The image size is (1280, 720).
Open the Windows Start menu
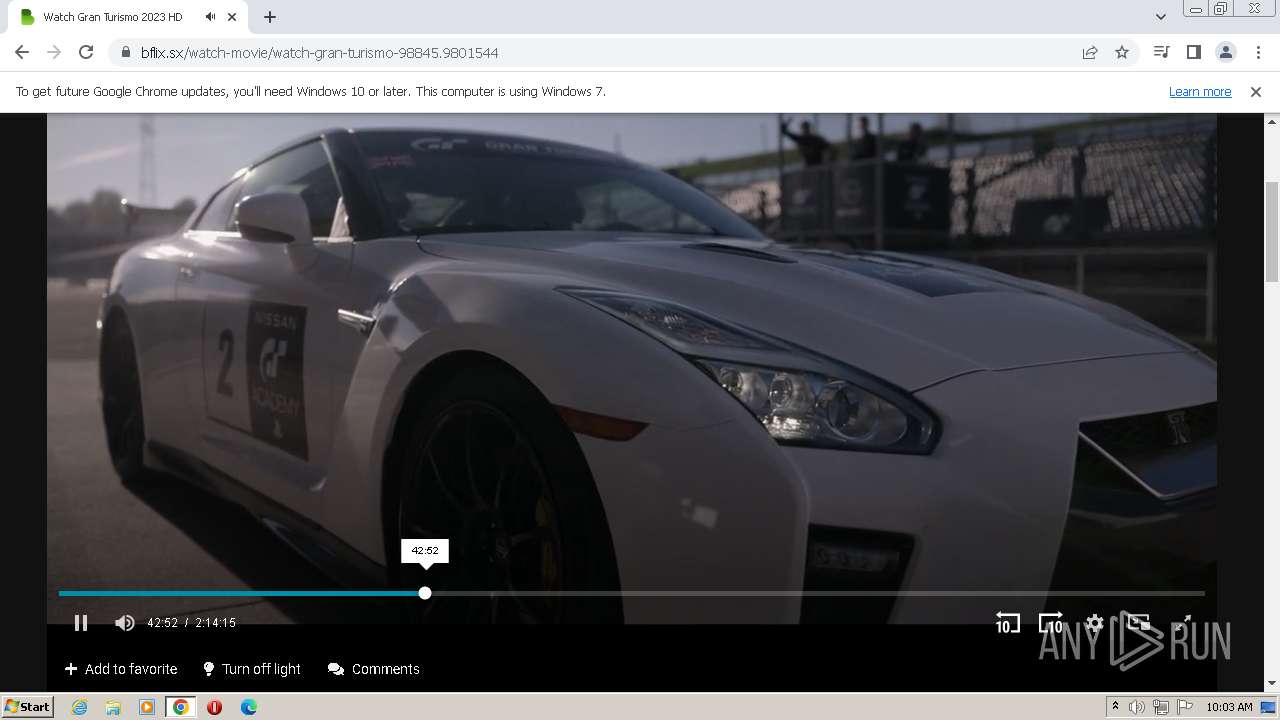[28, 706]
